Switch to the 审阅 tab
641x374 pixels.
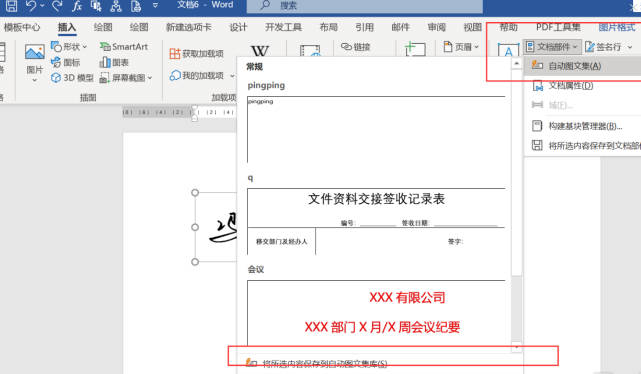click(437, 27)
